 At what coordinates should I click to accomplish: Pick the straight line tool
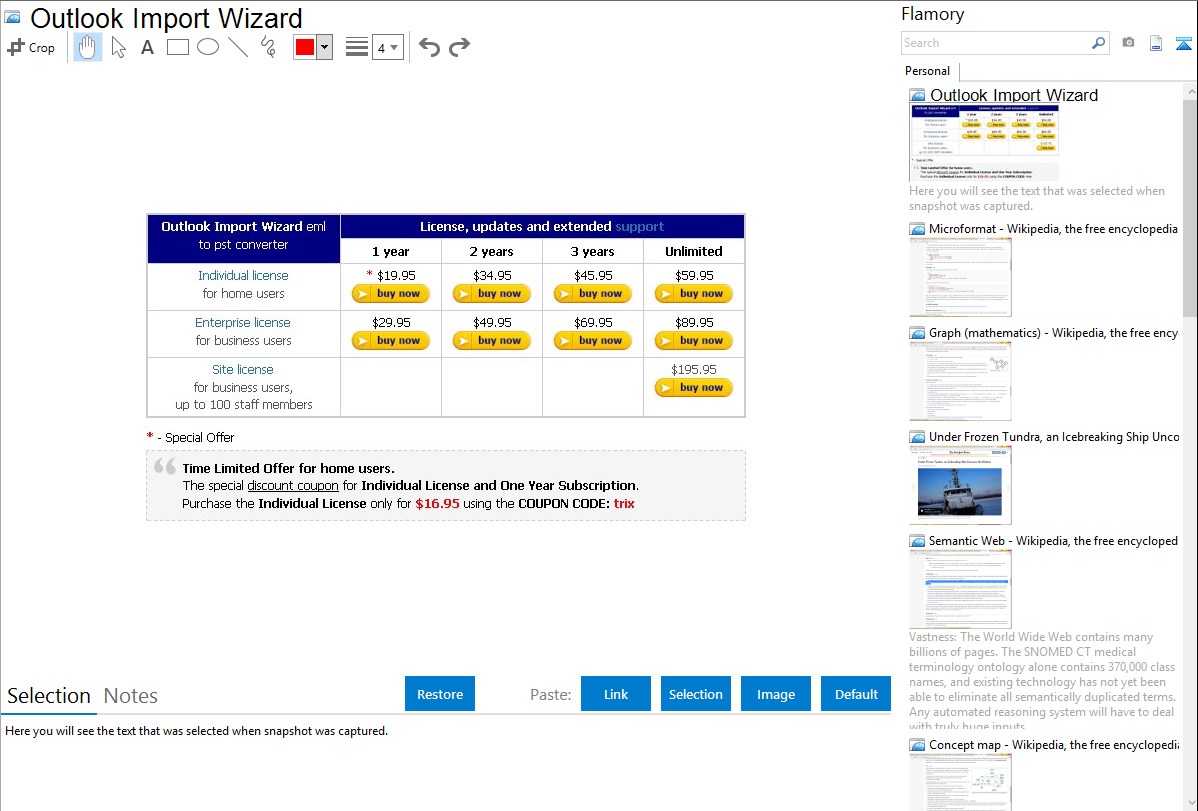click(238, 47)
